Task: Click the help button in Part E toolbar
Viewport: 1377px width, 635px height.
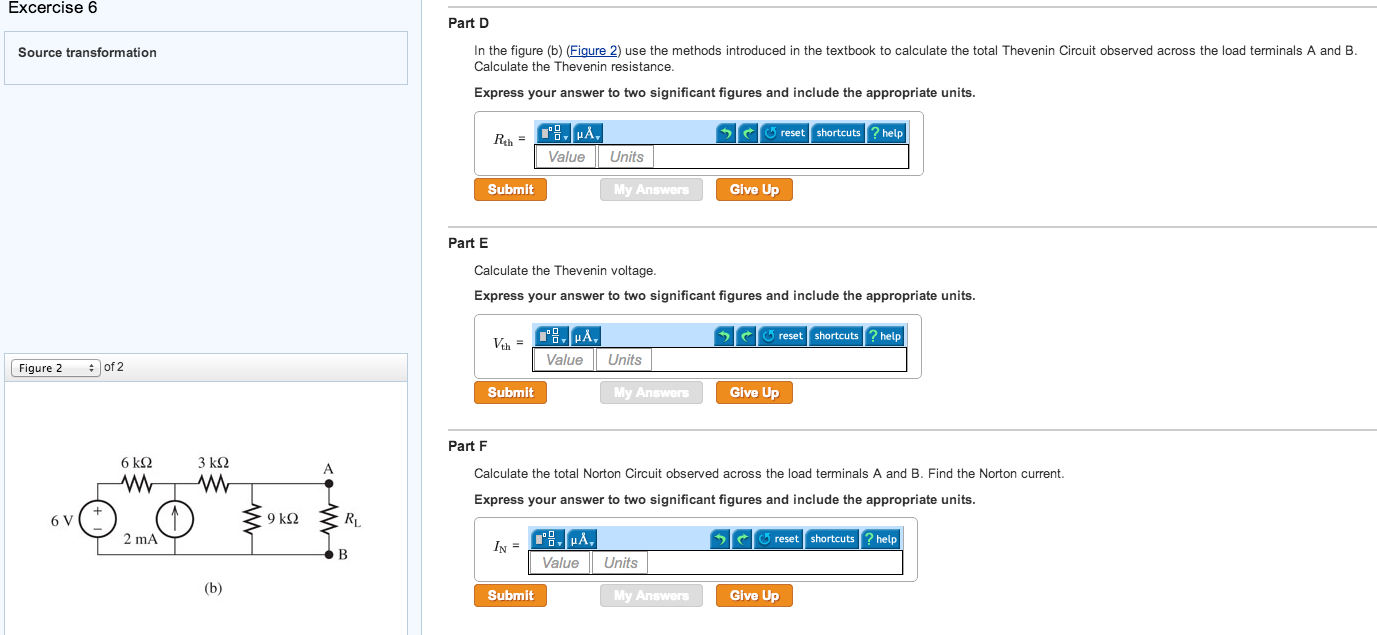Action: 884,336
